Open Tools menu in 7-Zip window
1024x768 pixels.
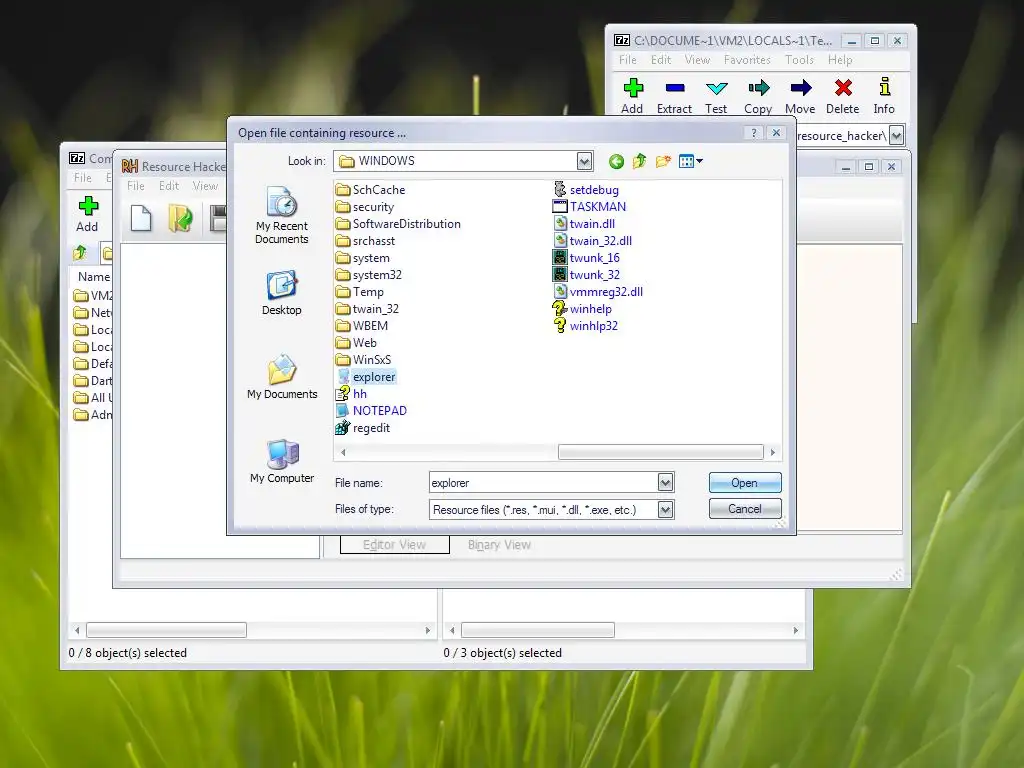(799, 60)
